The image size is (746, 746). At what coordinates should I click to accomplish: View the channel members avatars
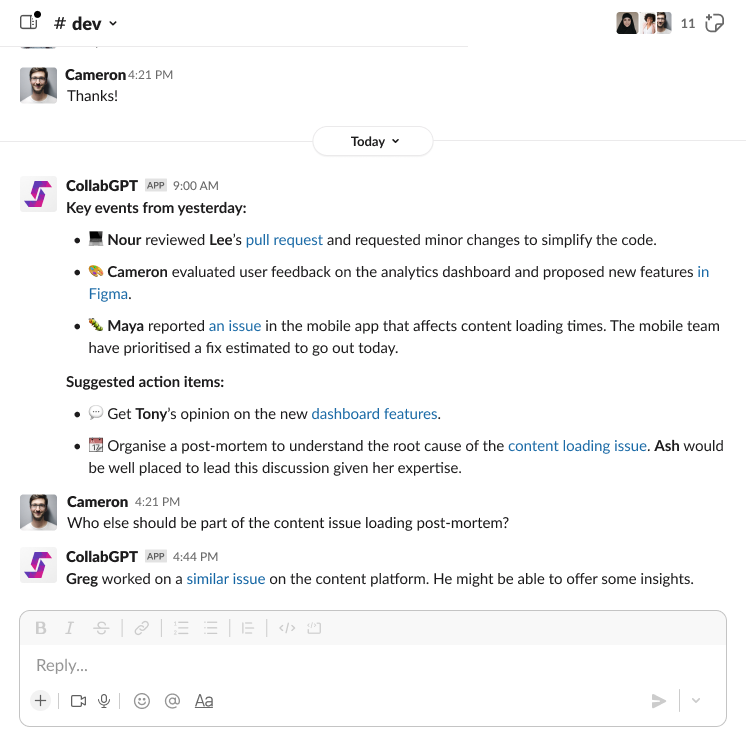pyautogui.click(x=641, y=23)
